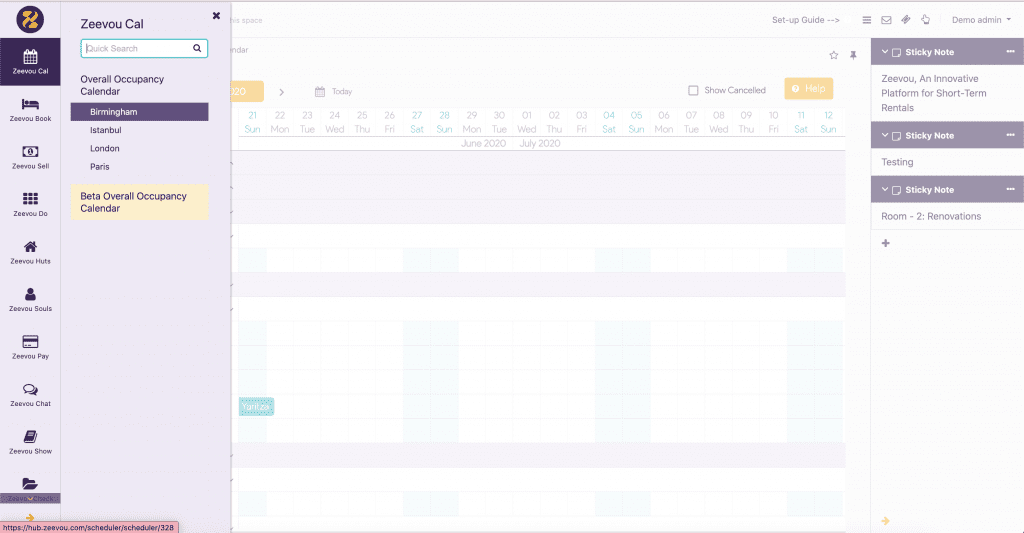Open Zeevou Chat module
Screen dimensions: 1024x533
pyautogui.click(x=30, y=395)
